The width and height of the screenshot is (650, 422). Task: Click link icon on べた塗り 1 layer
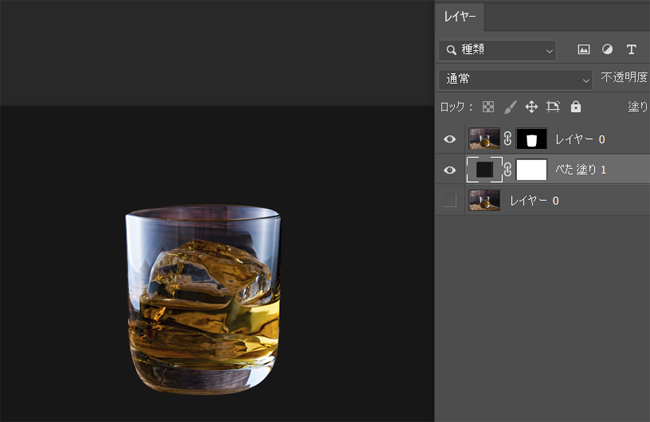pyautogui.click(x=508, y=170)
